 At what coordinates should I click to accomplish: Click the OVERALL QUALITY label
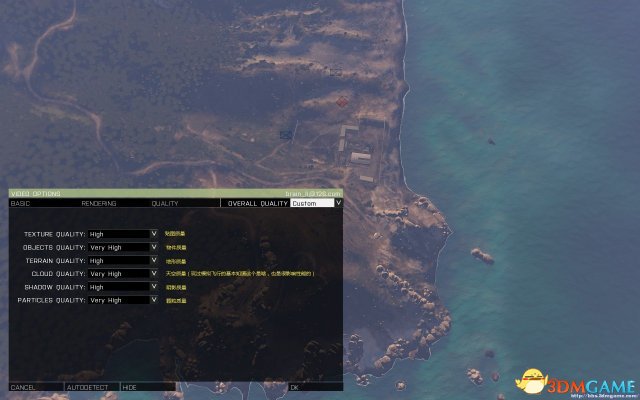(258, 203)
